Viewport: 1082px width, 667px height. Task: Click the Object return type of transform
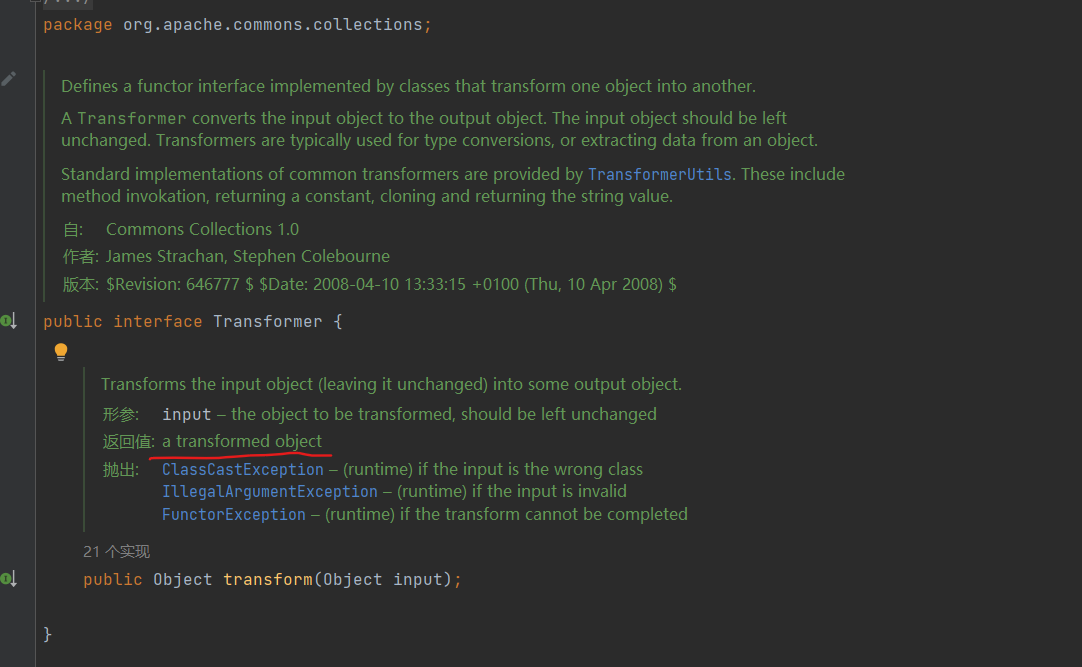182,580
